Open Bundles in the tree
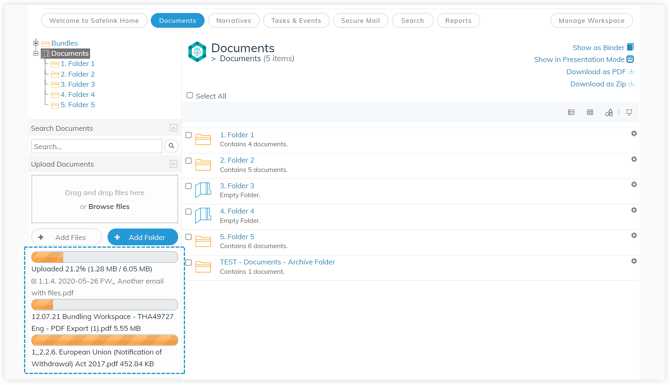 click(x=65, y=43)
